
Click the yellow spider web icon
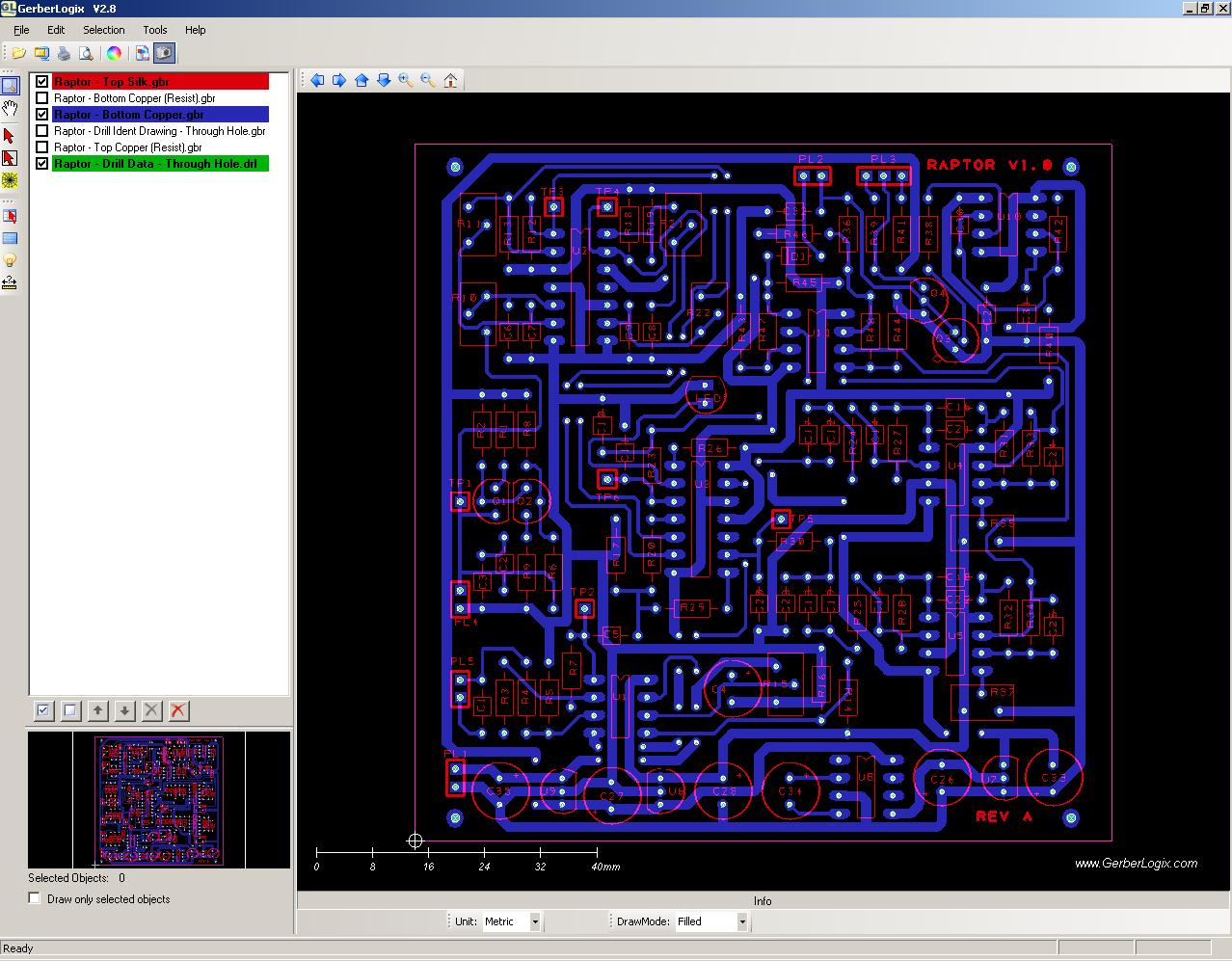(x=10, y=180)
